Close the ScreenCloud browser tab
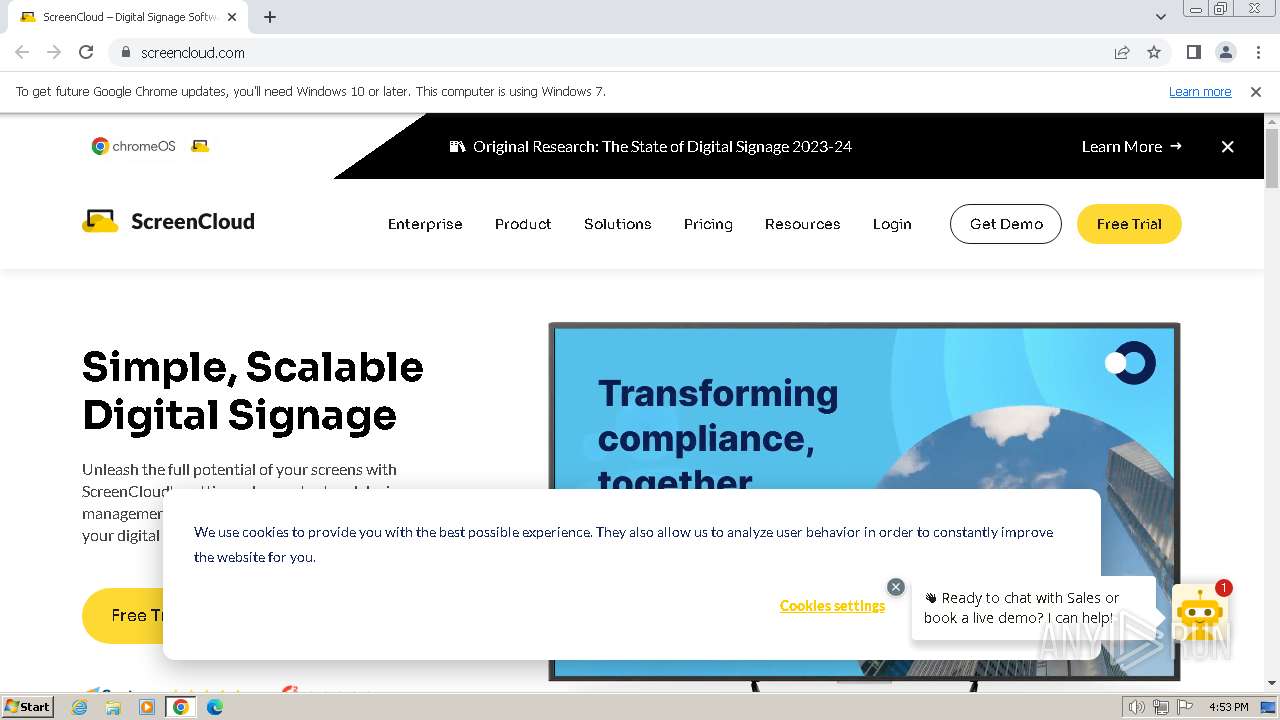The image size is (1280, 720). 232,17
